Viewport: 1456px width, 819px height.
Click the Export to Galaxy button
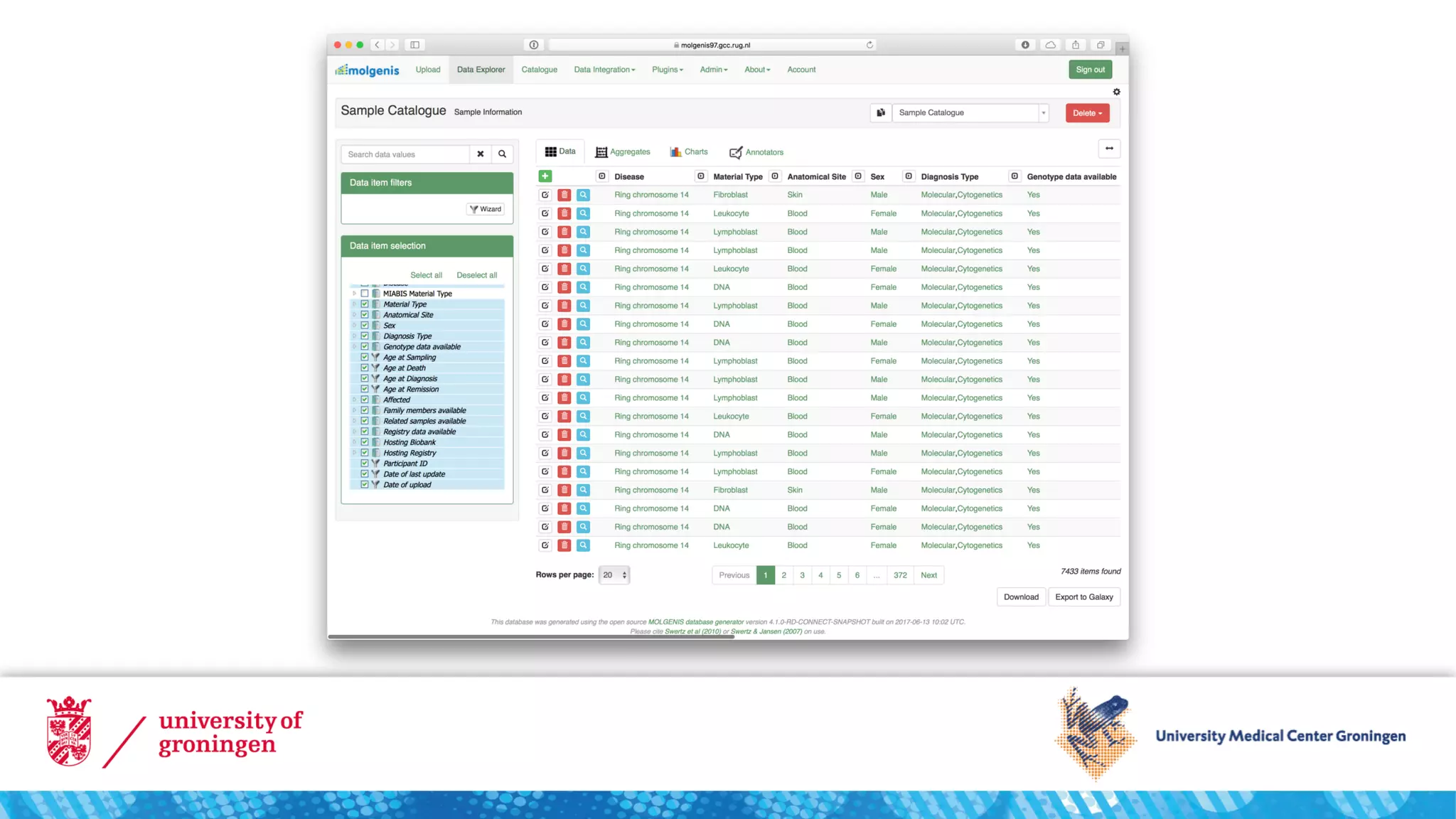(1083, 597)
